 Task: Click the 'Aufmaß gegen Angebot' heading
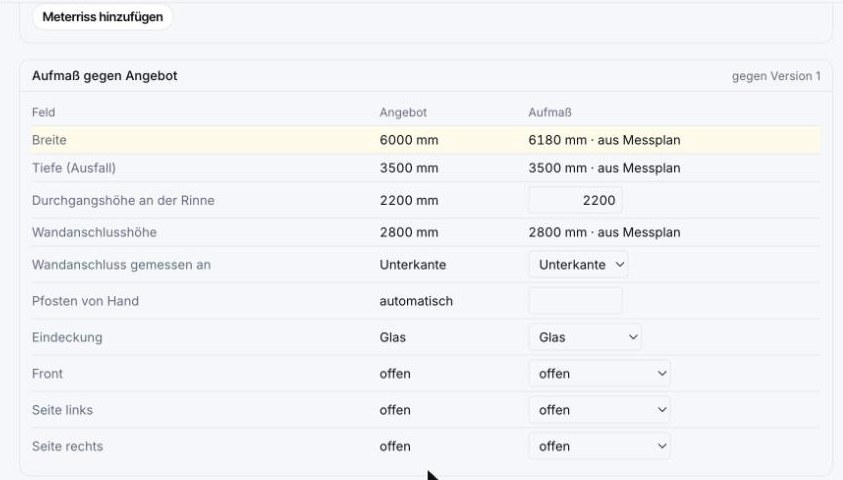pos(104,76)
